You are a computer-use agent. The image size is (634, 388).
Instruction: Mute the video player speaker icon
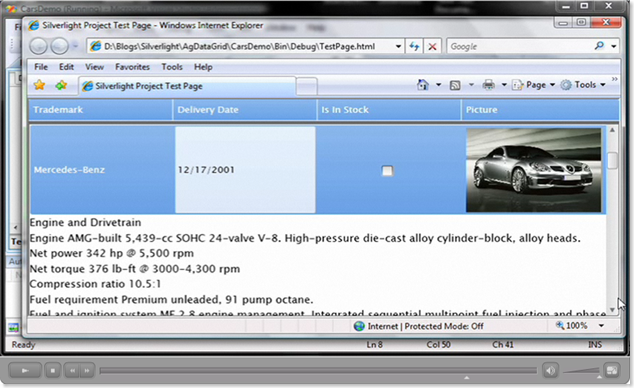pyautogui.click(x=550, y=370)
